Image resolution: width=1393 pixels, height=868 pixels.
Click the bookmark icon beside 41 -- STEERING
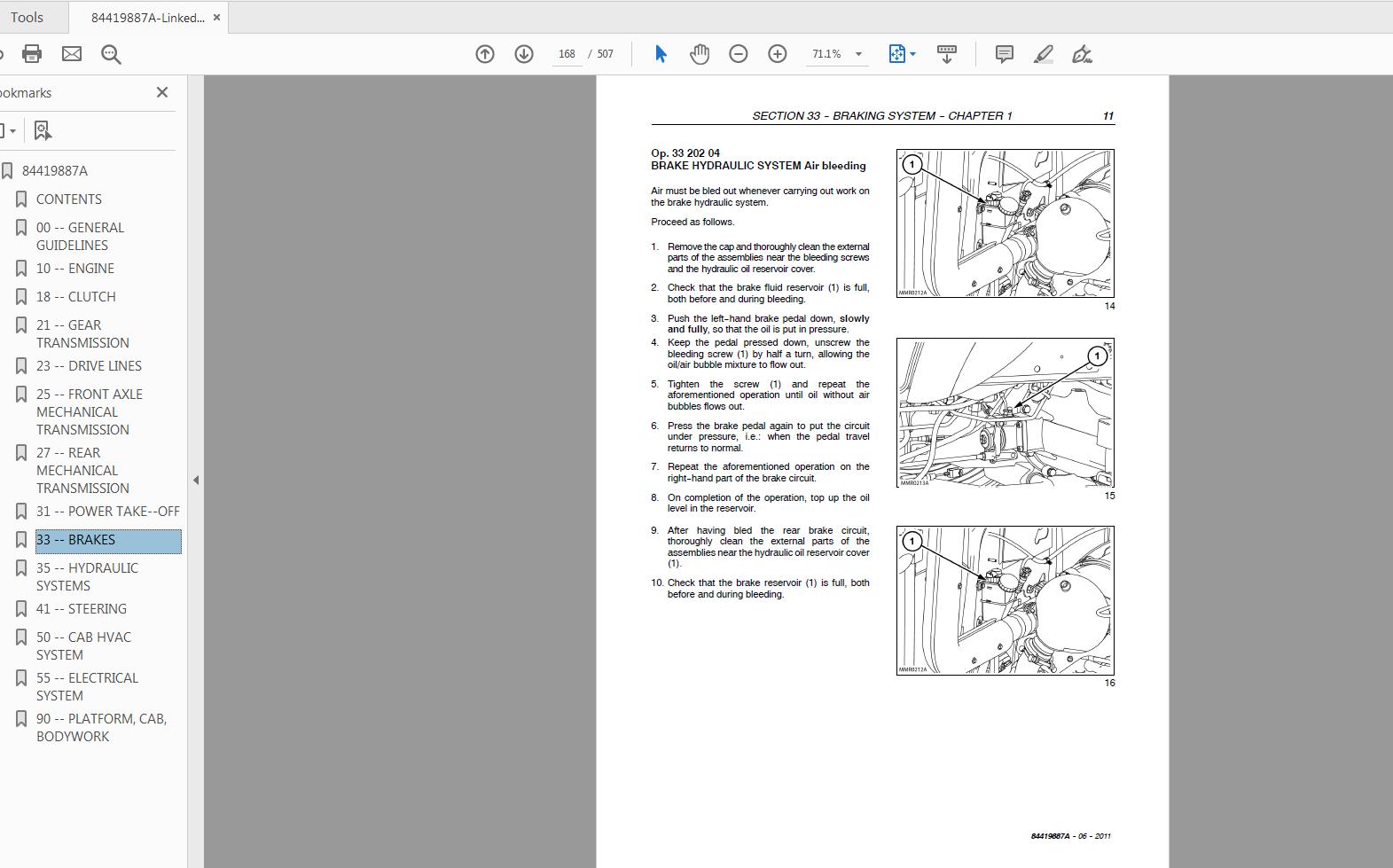(x=21, y=609)
